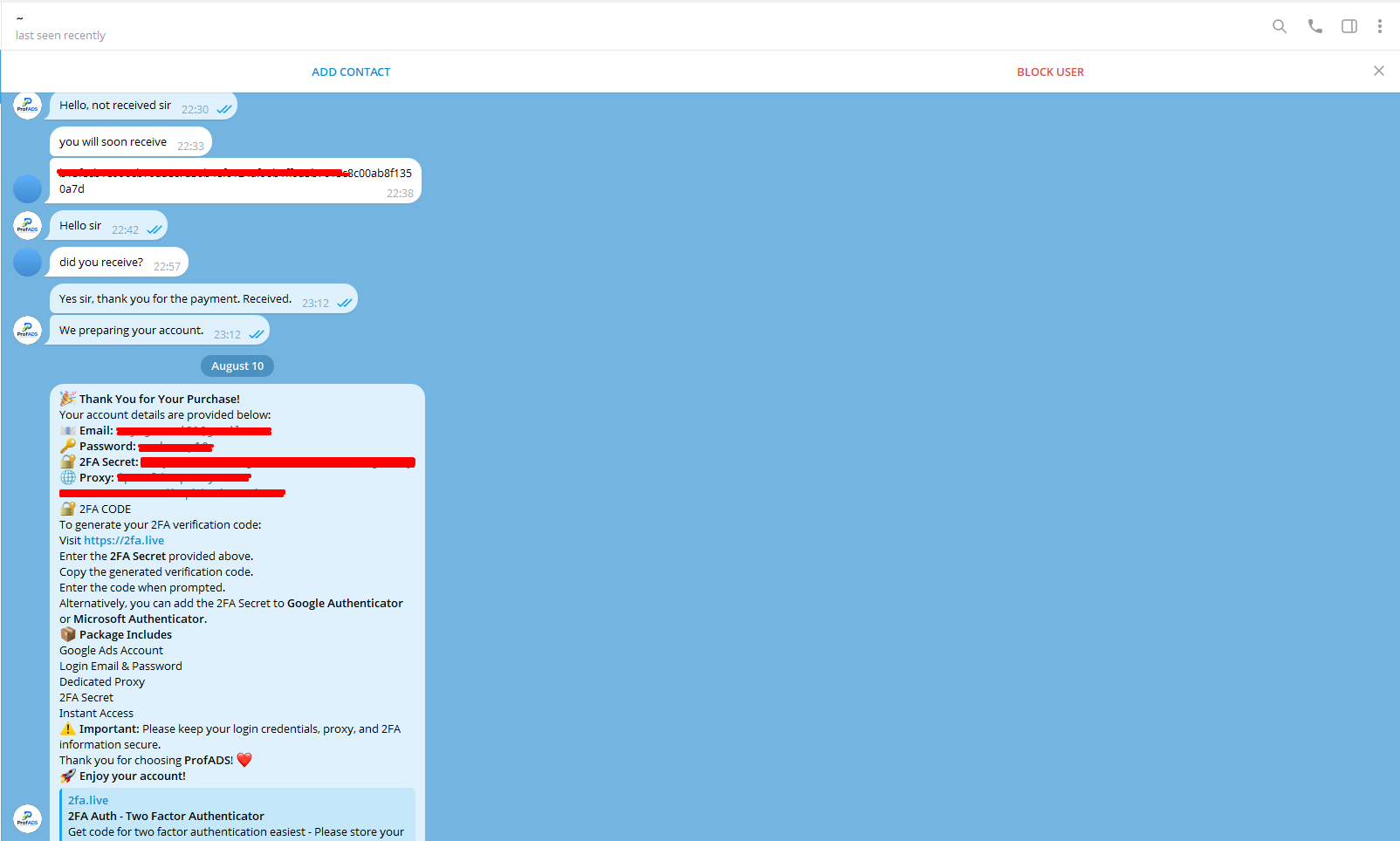Open the three-dot chat options menu
Image resolution: width=1400 pixels, height=841 pixels.
pos(1380,26)
